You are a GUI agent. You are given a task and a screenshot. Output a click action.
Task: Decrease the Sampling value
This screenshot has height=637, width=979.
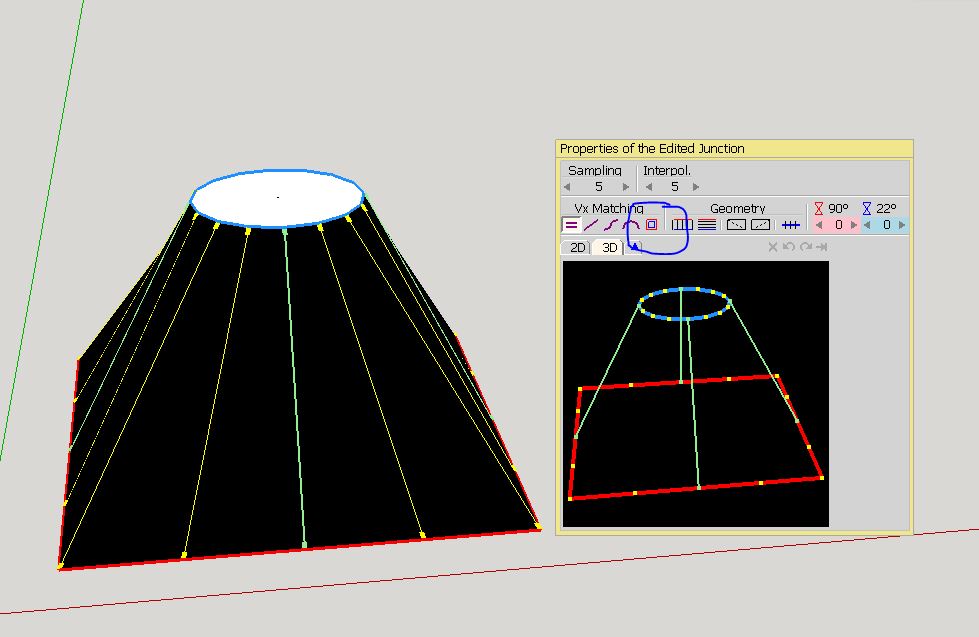568,187
